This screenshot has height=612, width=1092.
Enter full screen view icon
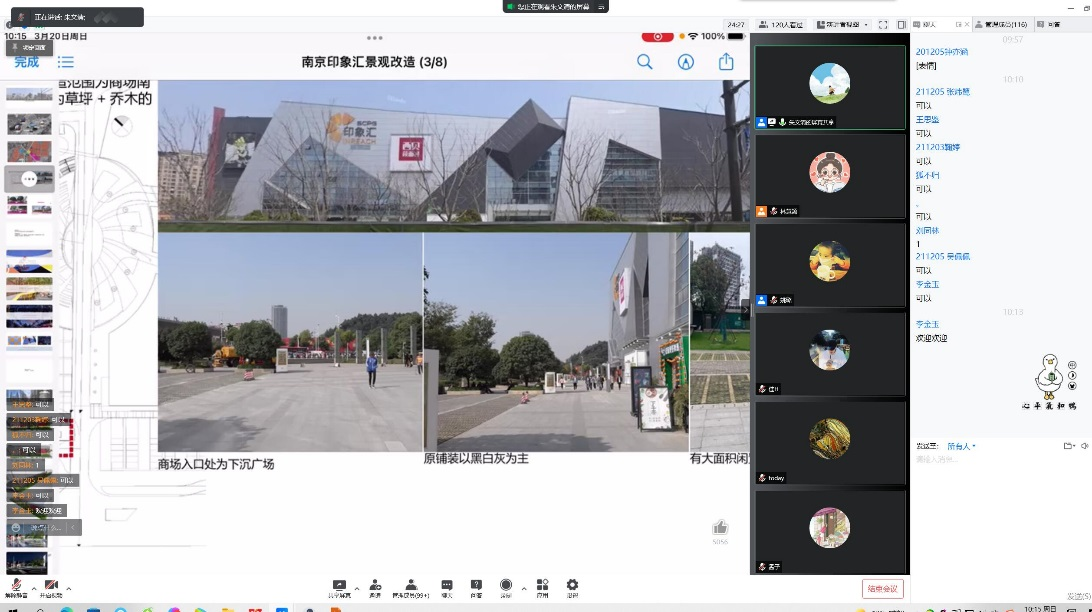884,24
